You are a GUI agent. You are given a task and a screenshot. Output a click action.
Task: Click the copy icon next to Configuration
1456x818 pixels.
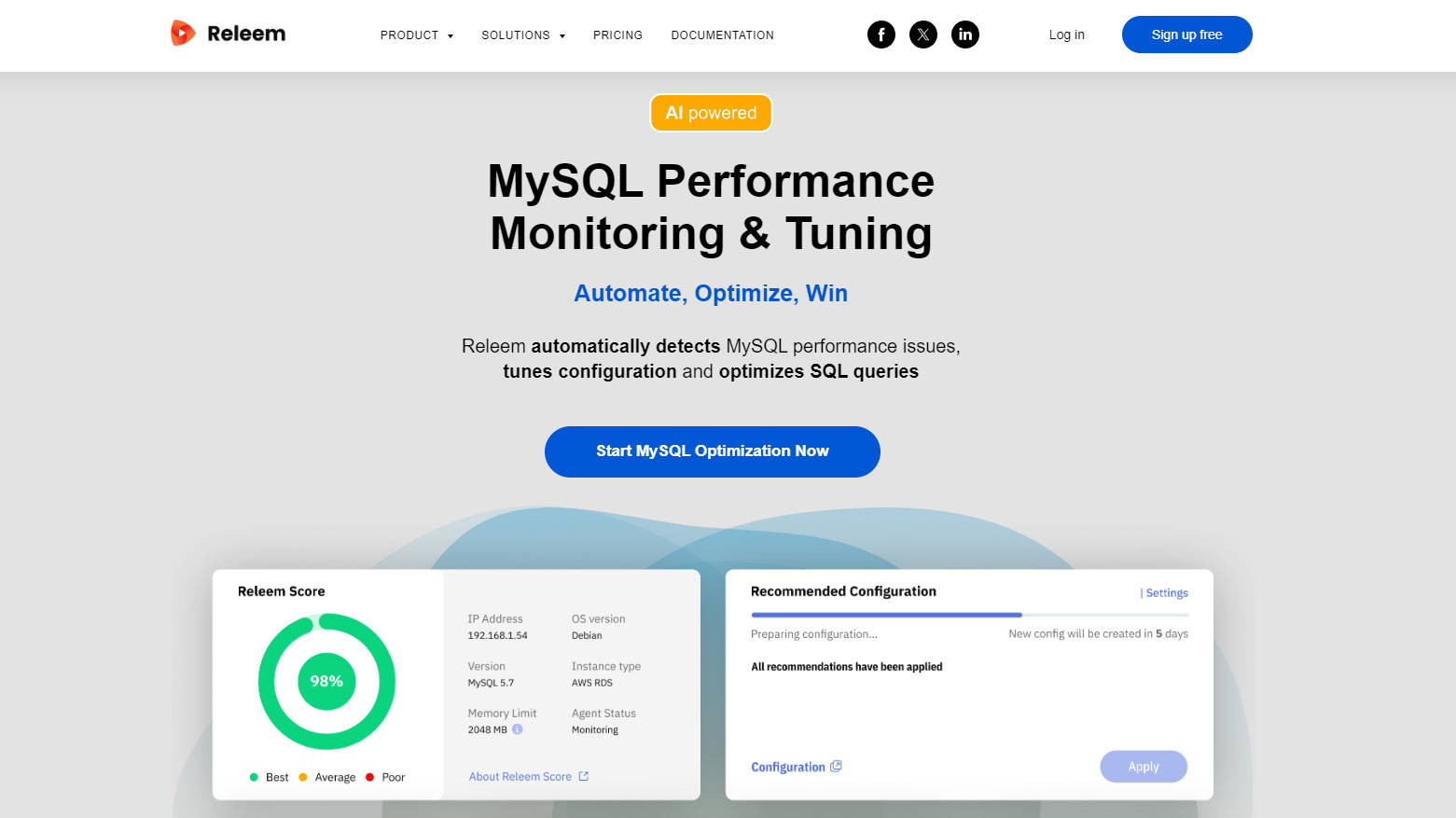[x=836, y=767]
